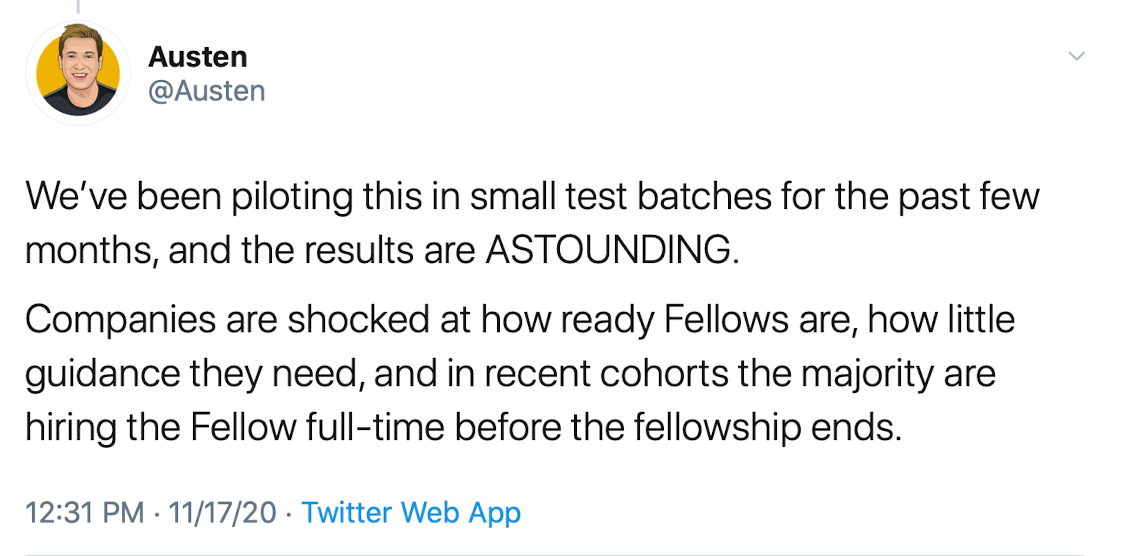This screenshot has width=1124, height=556.
Task: Click Austen's cartoon profile avatar
Action: coord(78,74)
